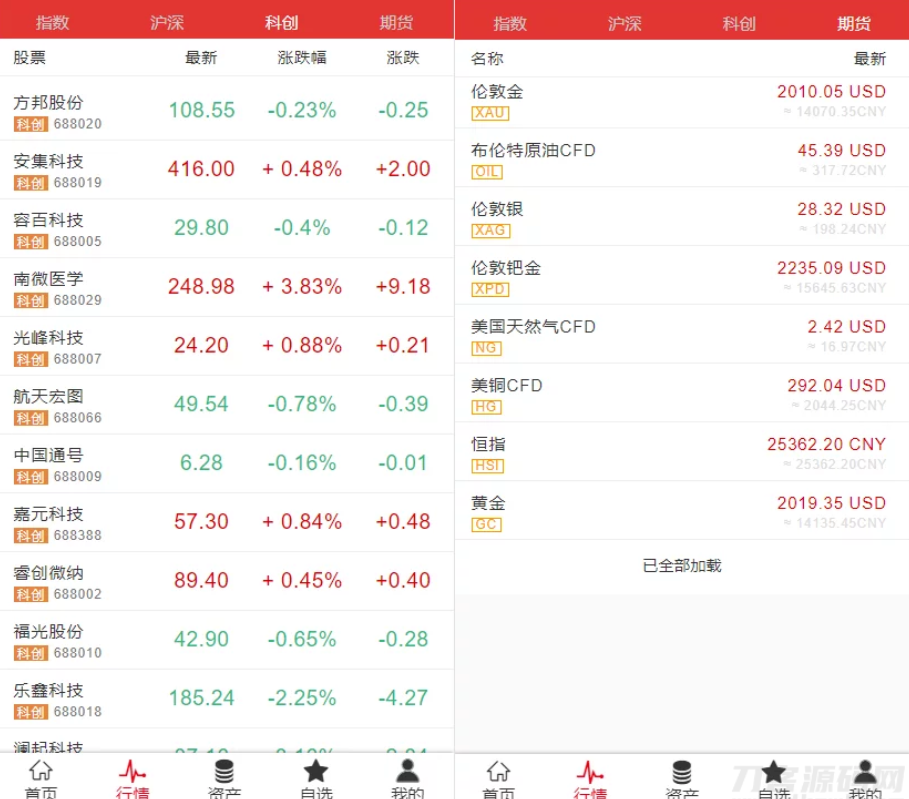Open 嘉元科技 stock name
This screenshot has height=799, width=909.
(48, 514)
